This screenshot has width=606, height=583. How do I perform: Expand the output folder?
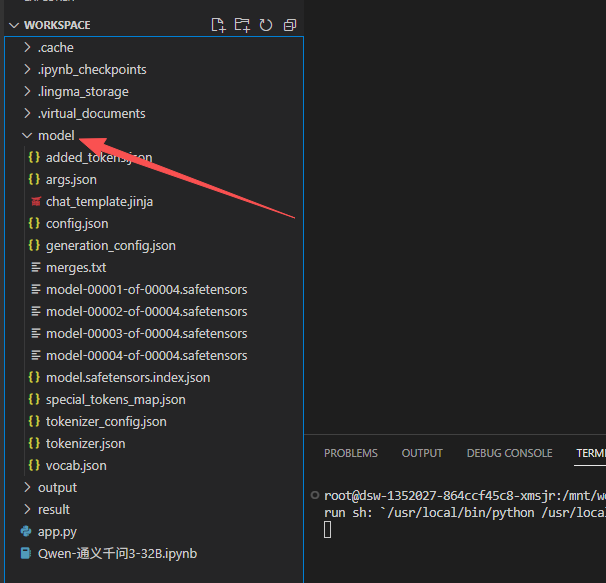pos(27,488)
